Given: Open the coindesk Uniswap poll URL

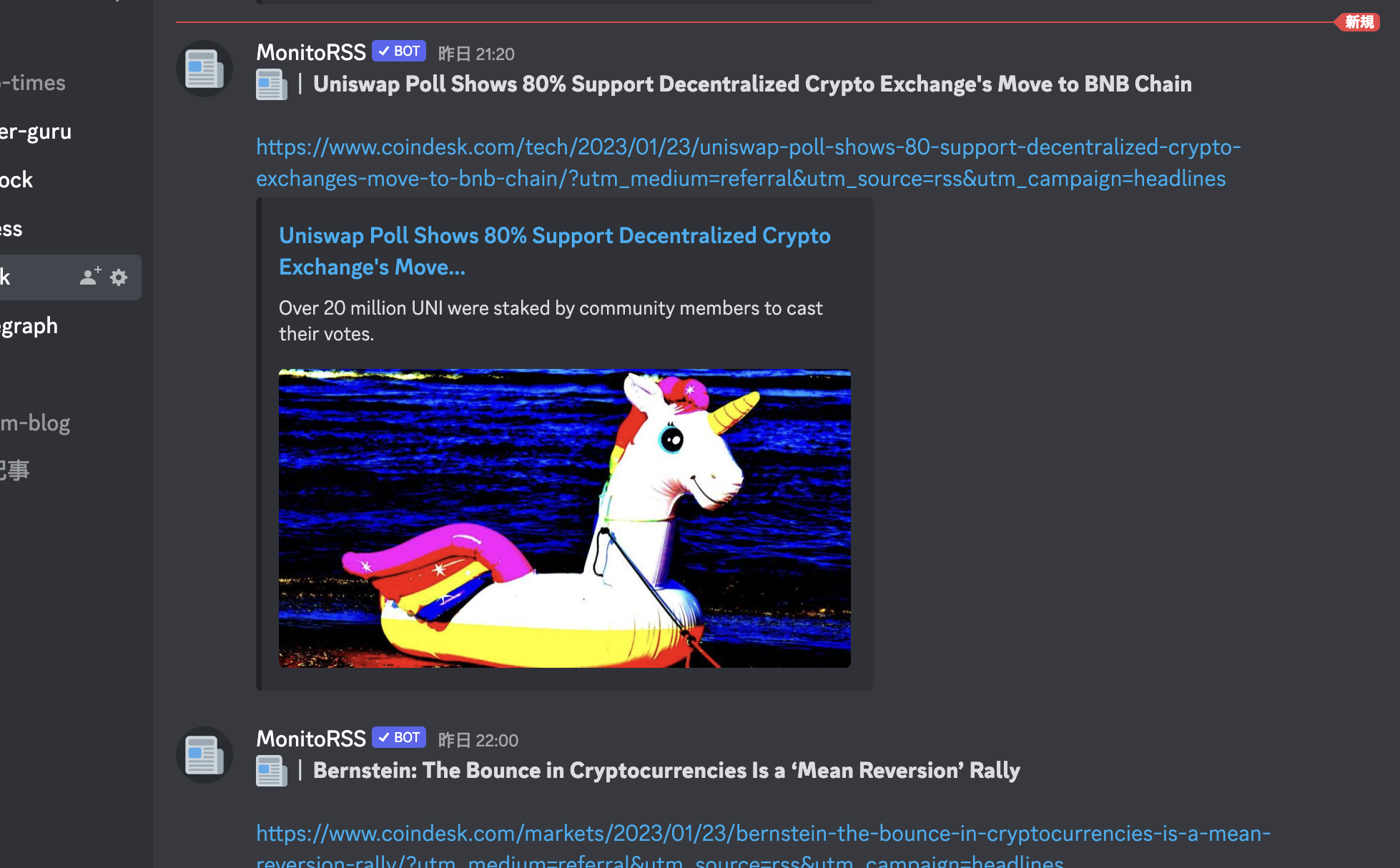Looking at the screenshot, I should (x=749, y=162).
